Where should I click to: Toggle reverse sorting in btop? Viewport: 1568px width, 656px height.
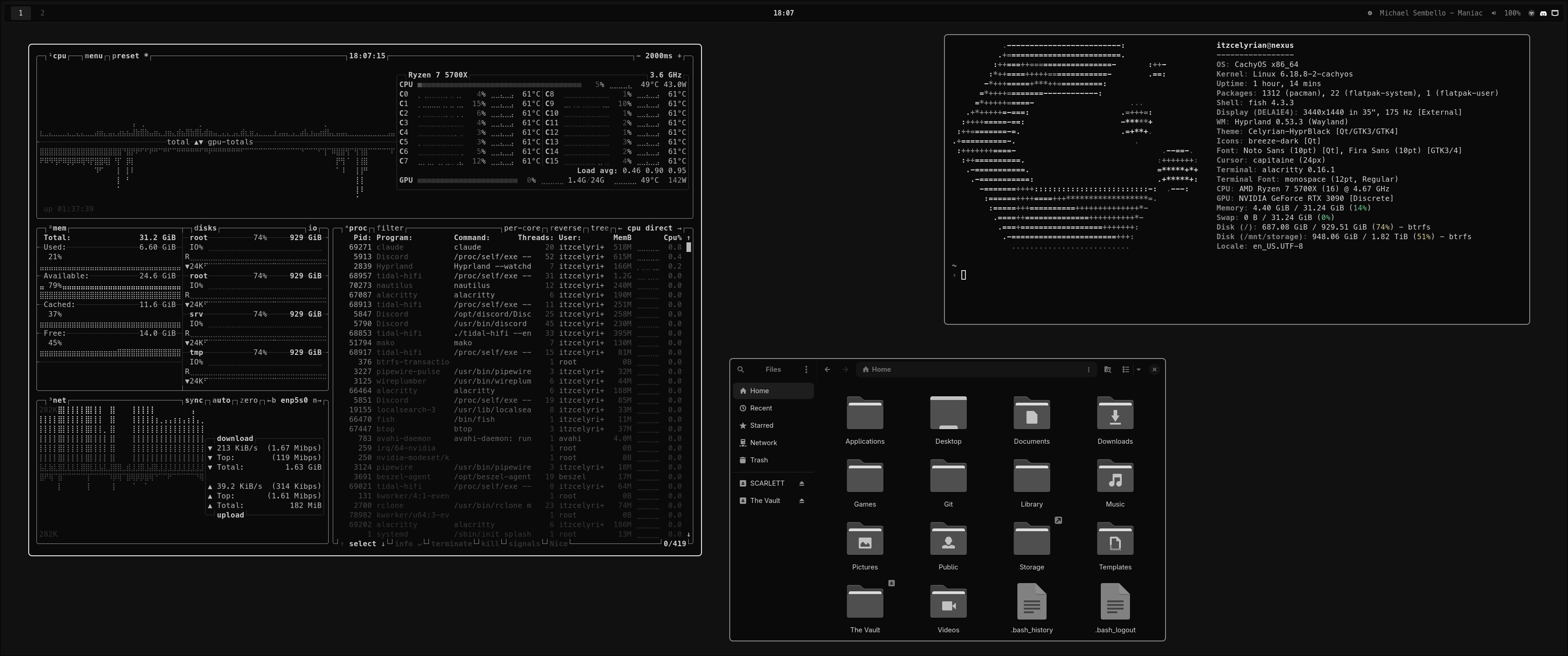click(x=566, y=228)
